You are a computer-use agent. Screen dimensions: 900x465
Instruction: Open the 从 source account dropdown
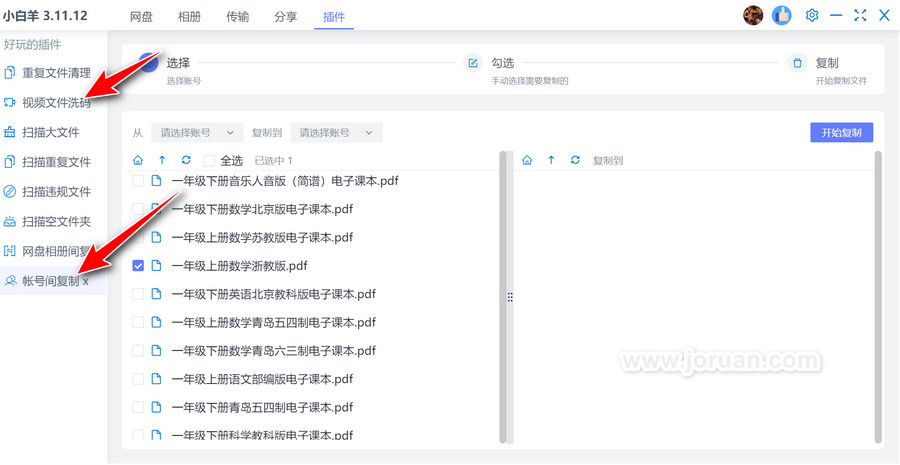tap(197, 133)
